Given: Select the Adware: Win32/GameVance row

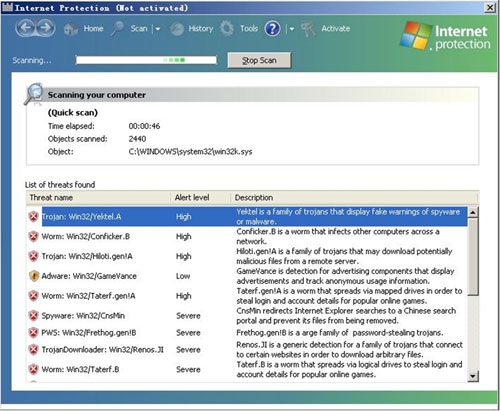Looking at the screenshot, I should coord(247,276).
